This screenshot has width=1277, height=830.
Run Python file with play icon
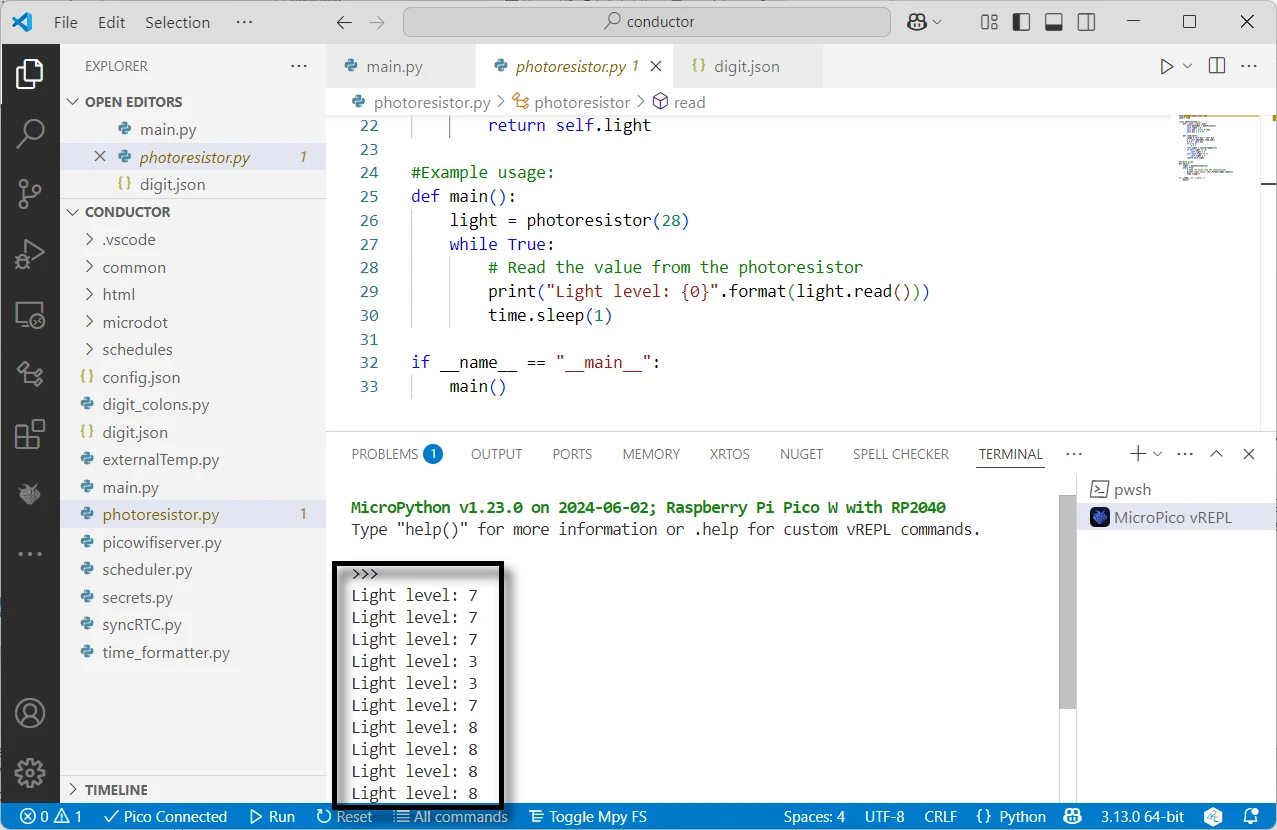click(1166, 66)
